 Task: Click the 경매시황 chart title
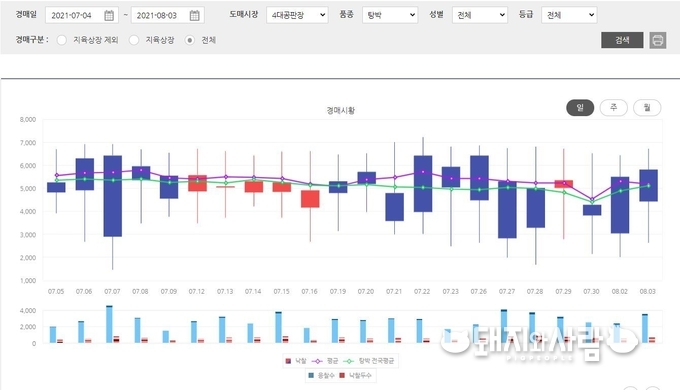click(x=340, y=111)
